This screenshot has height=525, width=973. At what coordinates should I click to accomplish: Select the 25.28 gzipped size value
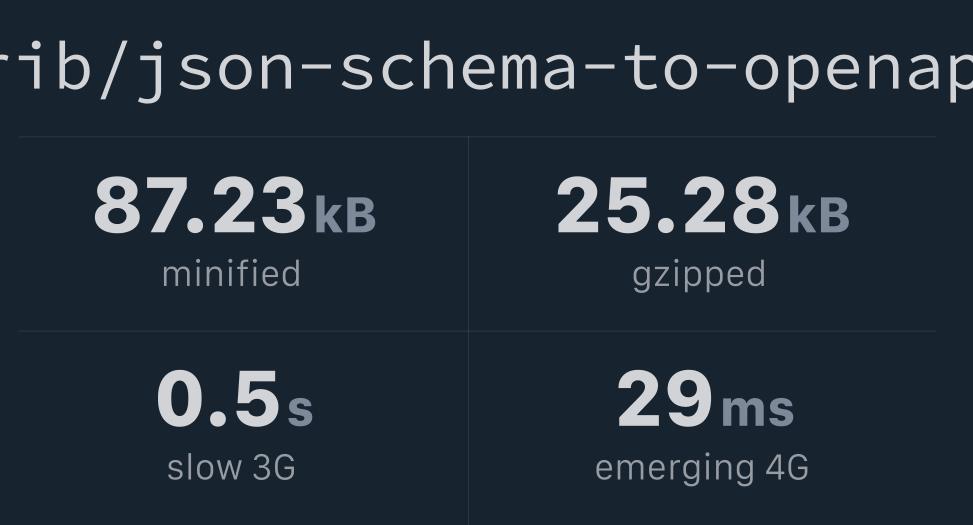(x=668, y=205)
